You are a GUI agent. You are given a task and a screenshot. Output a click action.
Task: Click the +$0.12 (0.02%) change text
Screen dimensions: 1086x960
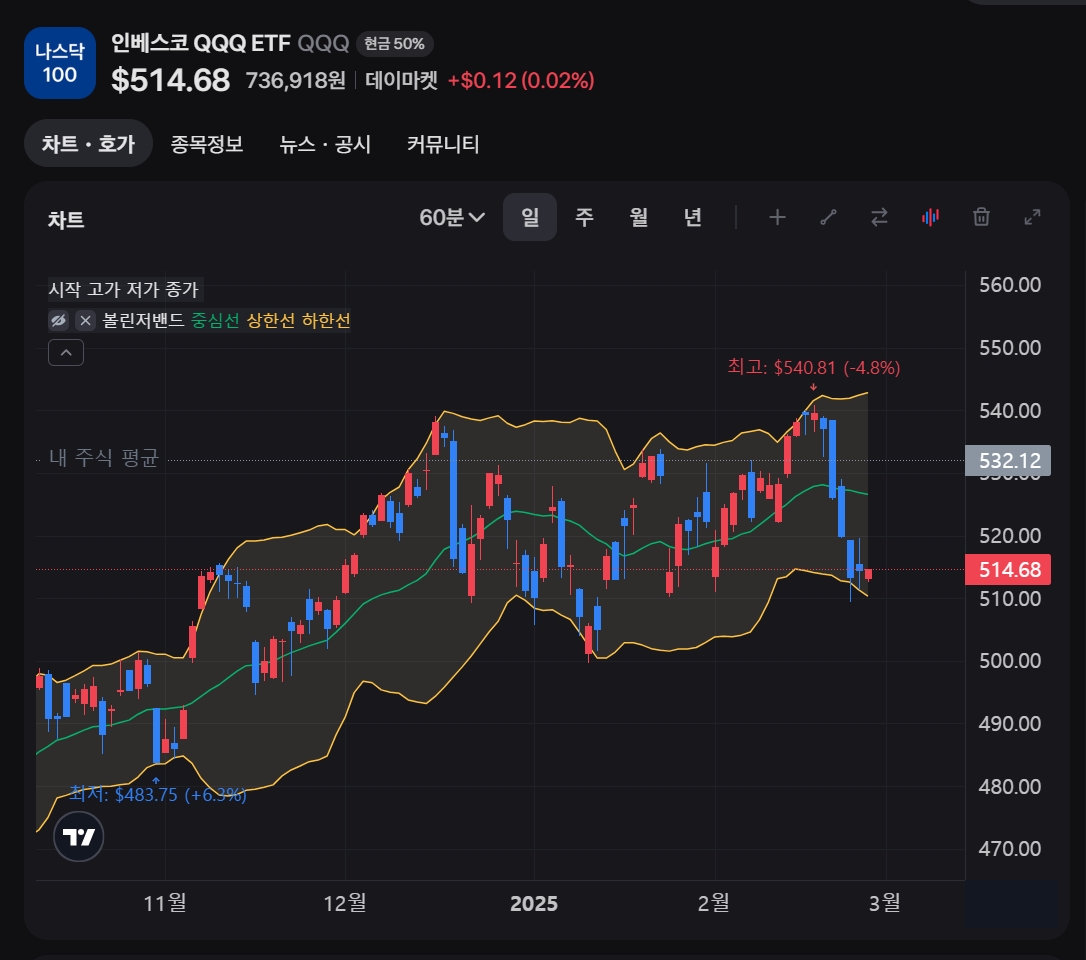click(x=522, y=80)
